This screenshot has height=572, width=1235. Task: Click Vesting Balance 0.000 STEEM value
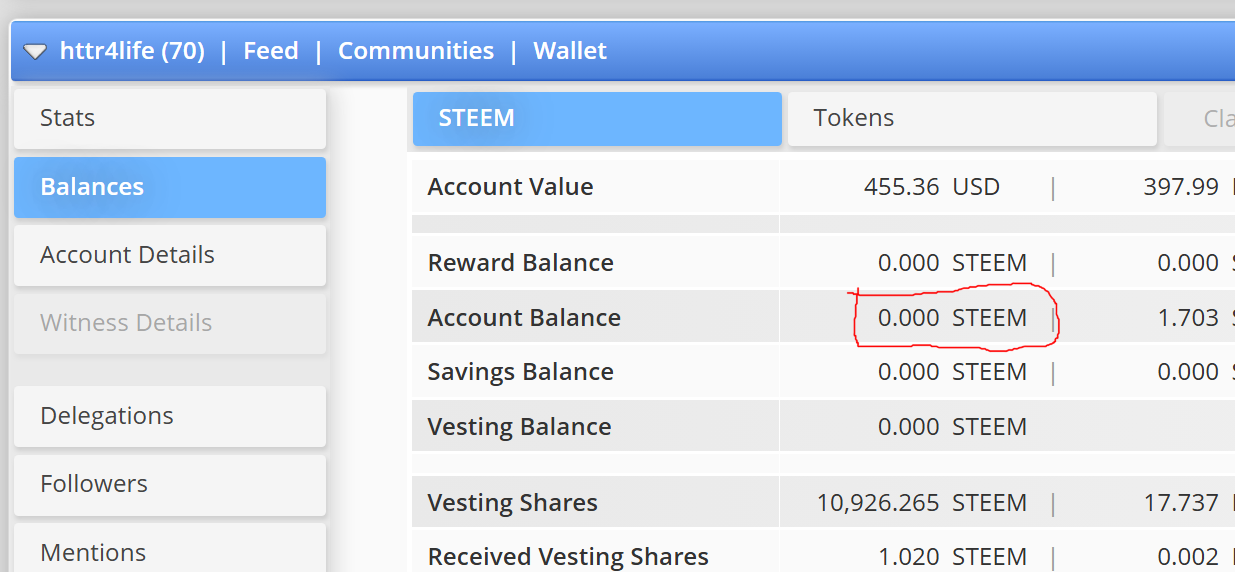[x=952, y=427]
